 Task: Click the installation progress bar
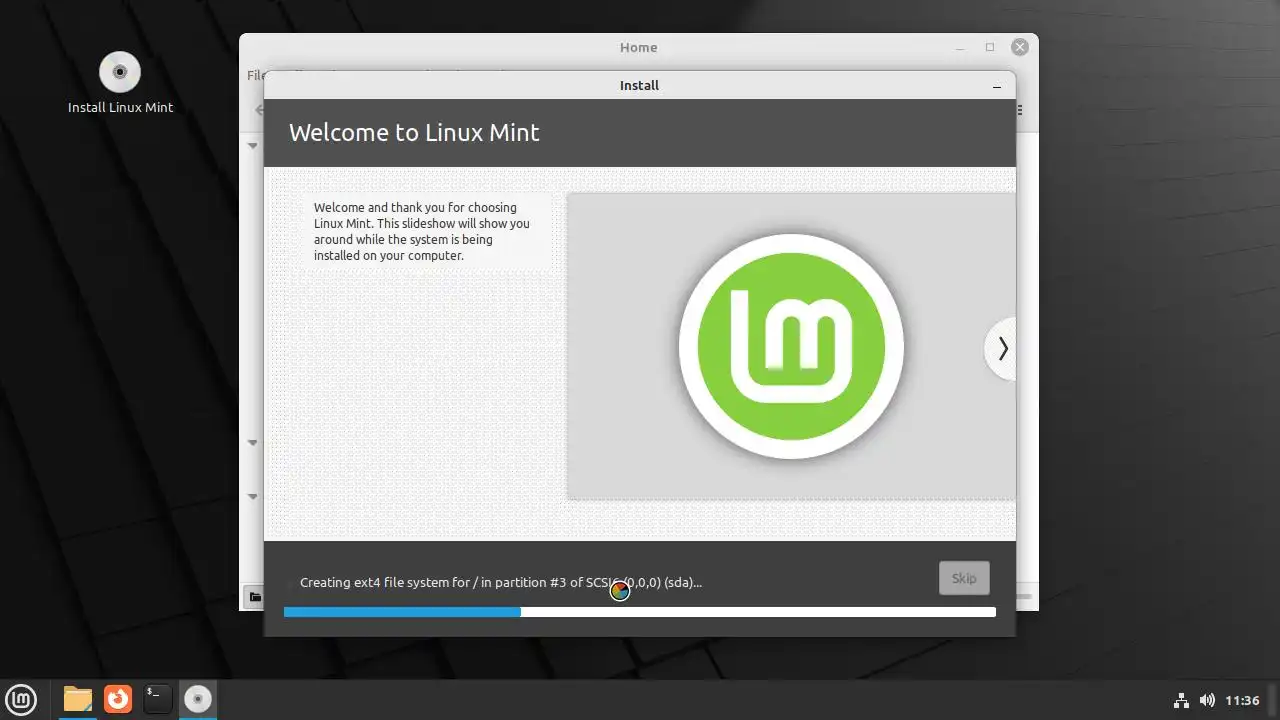pyautogui.click(x=640, y=612)
